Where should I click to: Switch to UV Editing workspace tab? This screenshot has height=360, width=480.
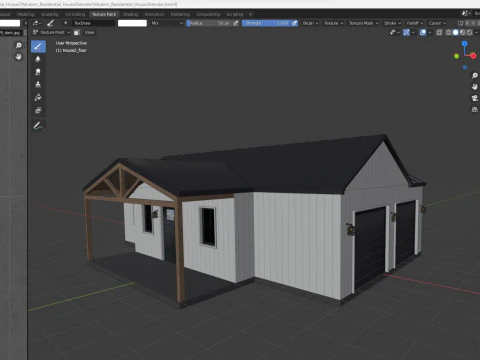(x=75, y=14)
